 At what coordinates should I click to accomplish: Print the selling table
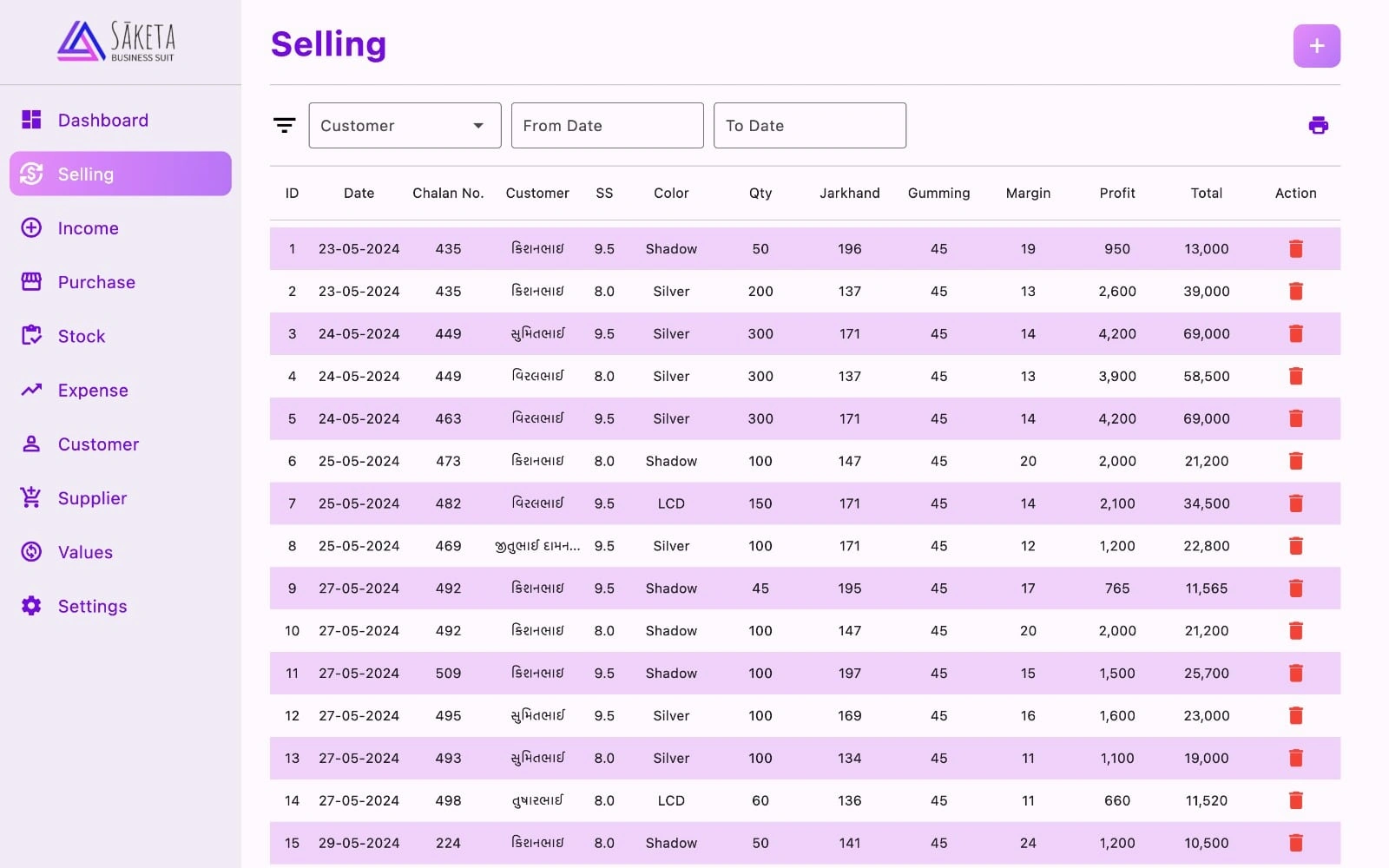point(1318,125)
